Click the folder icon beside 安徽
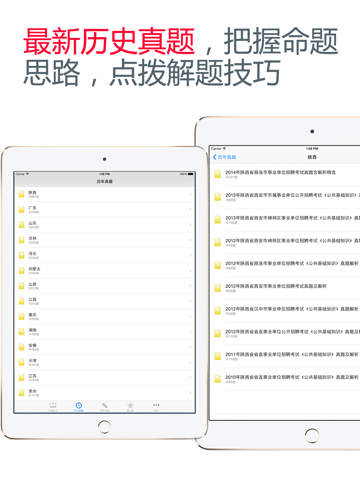Screen dimensions: 360x480 coord(22,347)
